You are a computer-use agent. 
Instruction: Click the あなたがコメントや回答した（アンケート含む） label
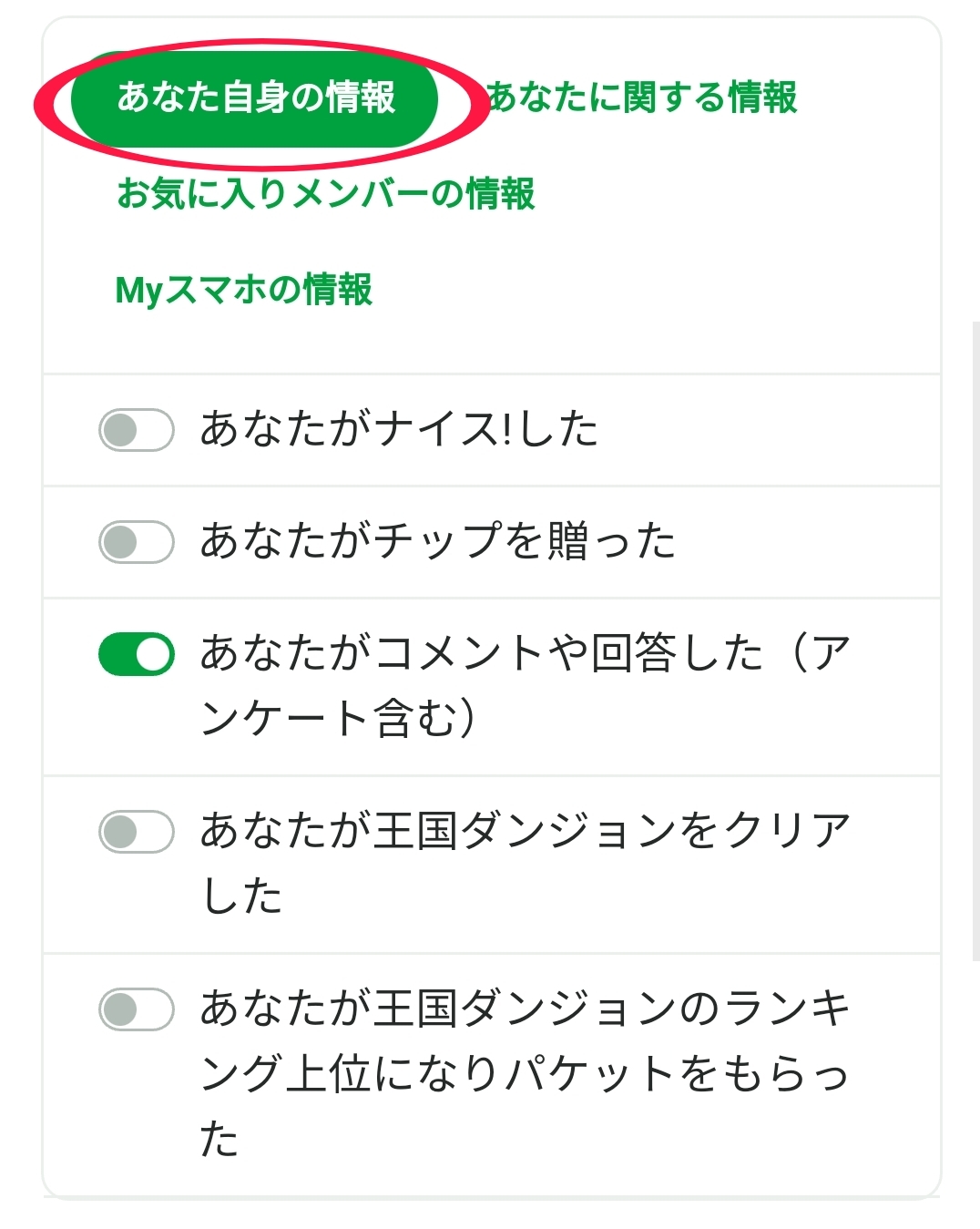tap(524, 685)
